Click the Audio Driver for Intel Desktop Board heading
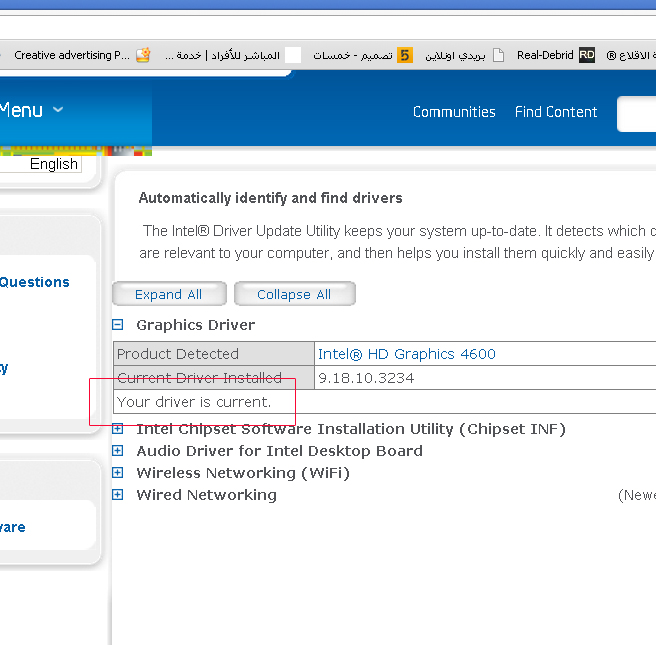The height and width of the screenshot is (645, 656). tap(279, 451)
